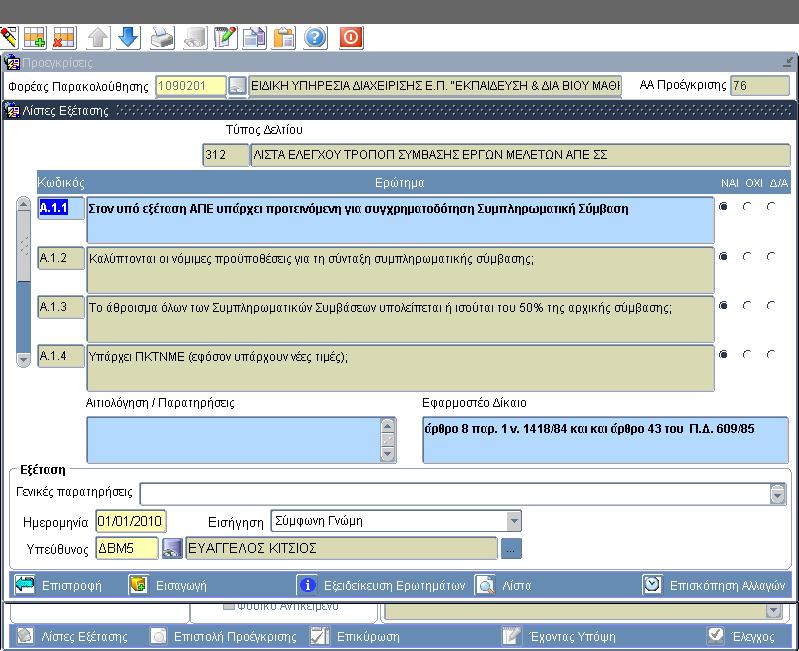Click the Έλεγχος label
The image size is (799, 651).
tap(752, 636)
